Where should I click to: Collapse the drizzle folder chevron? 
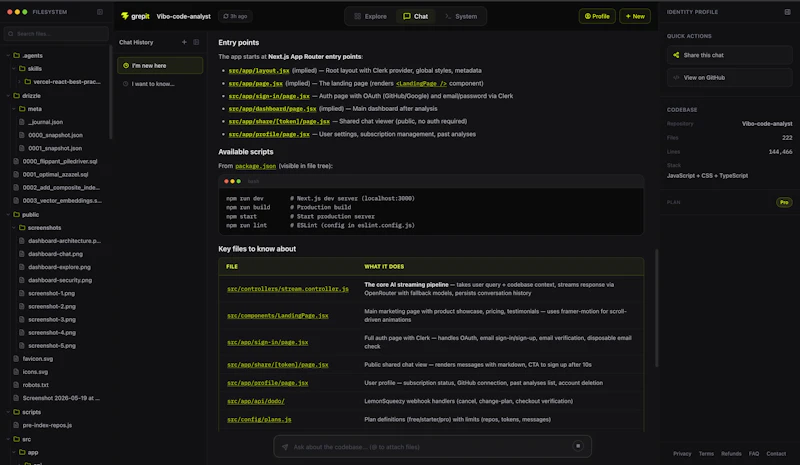tap(8, 95)
